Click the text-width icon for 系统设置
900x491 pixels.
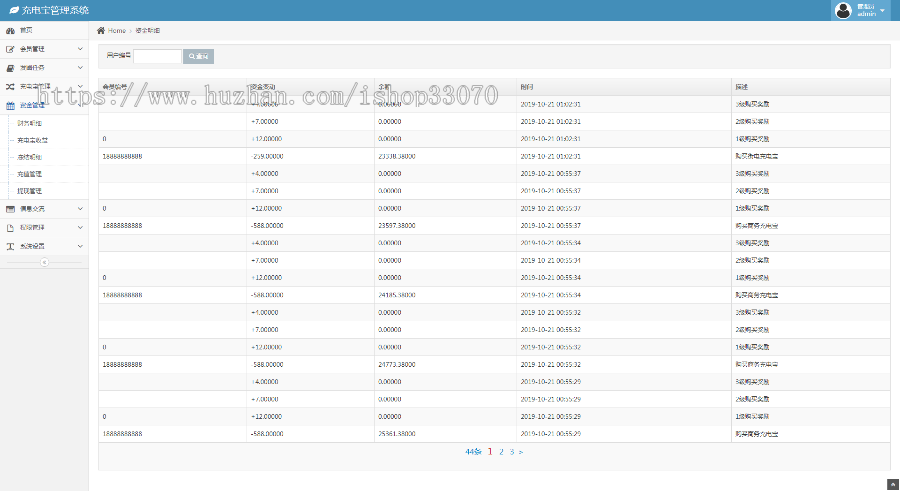[10, 246]
